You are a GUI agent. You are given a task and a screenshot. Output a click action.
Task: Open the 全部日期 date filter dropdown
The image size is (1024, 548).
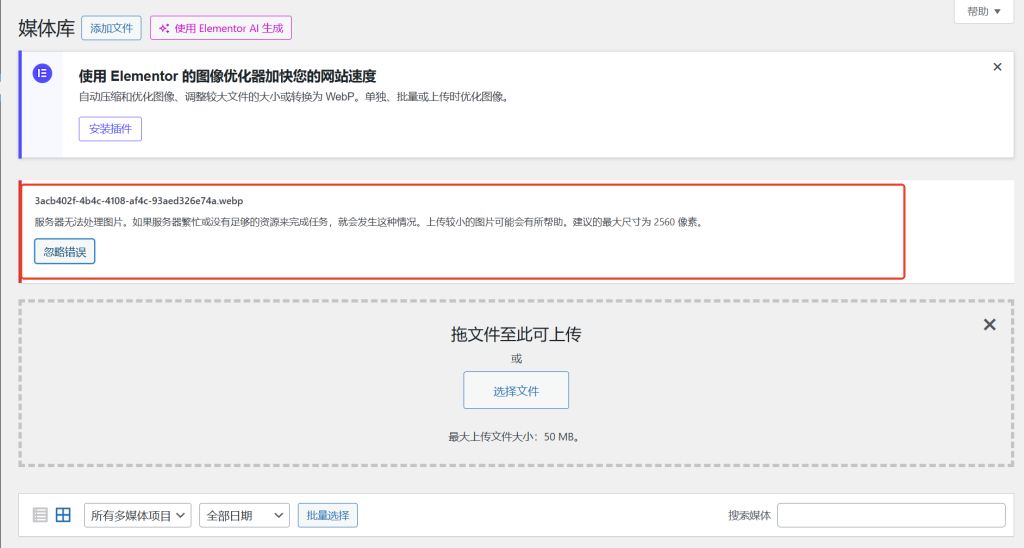[x=244, y=516]
